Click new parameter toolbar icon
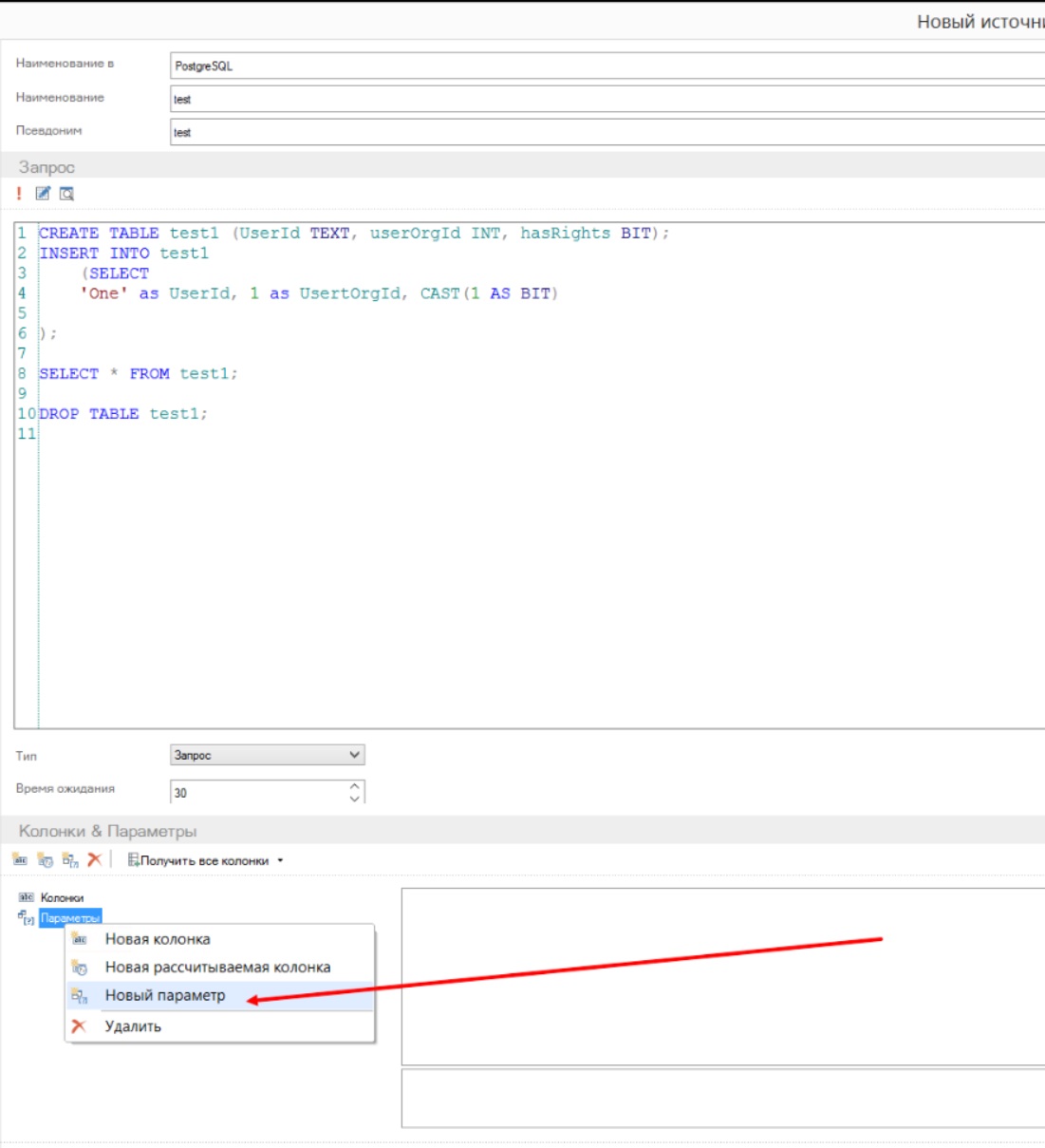 [70, 860]
